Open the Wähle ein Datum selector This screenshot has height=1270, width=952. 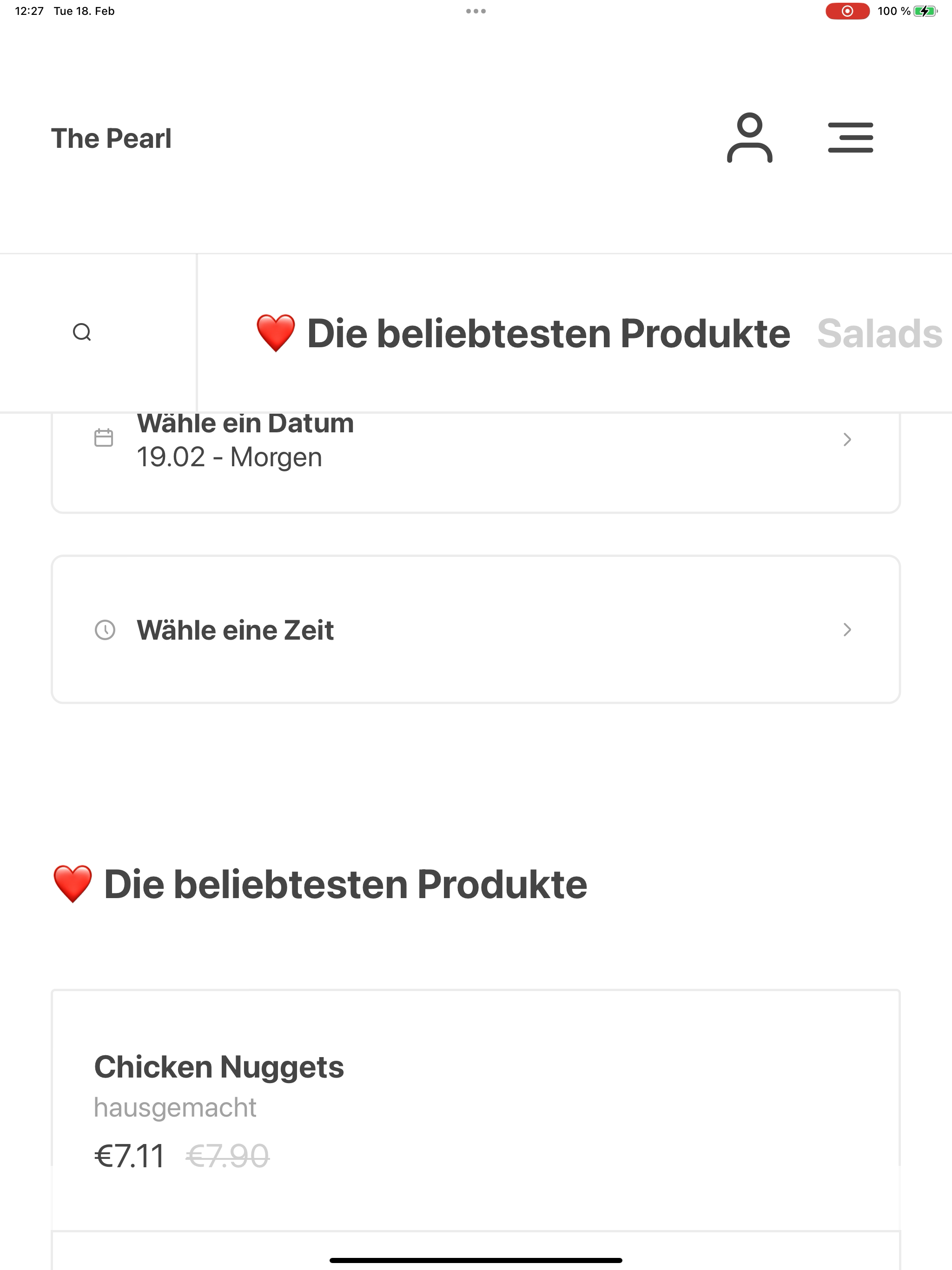tap(476, 462)
